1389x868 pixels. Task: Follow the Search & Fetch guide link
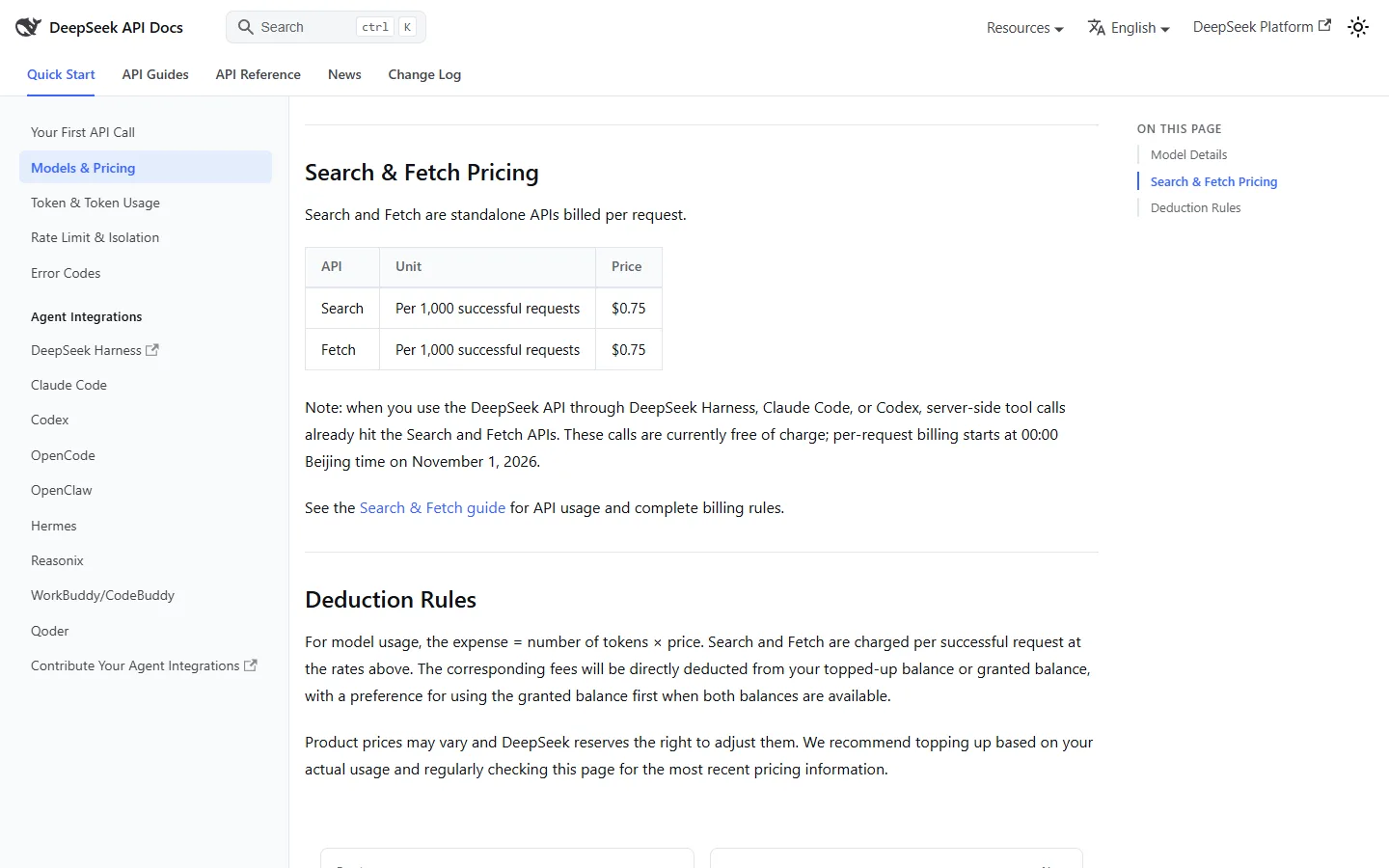coord(432,507)
